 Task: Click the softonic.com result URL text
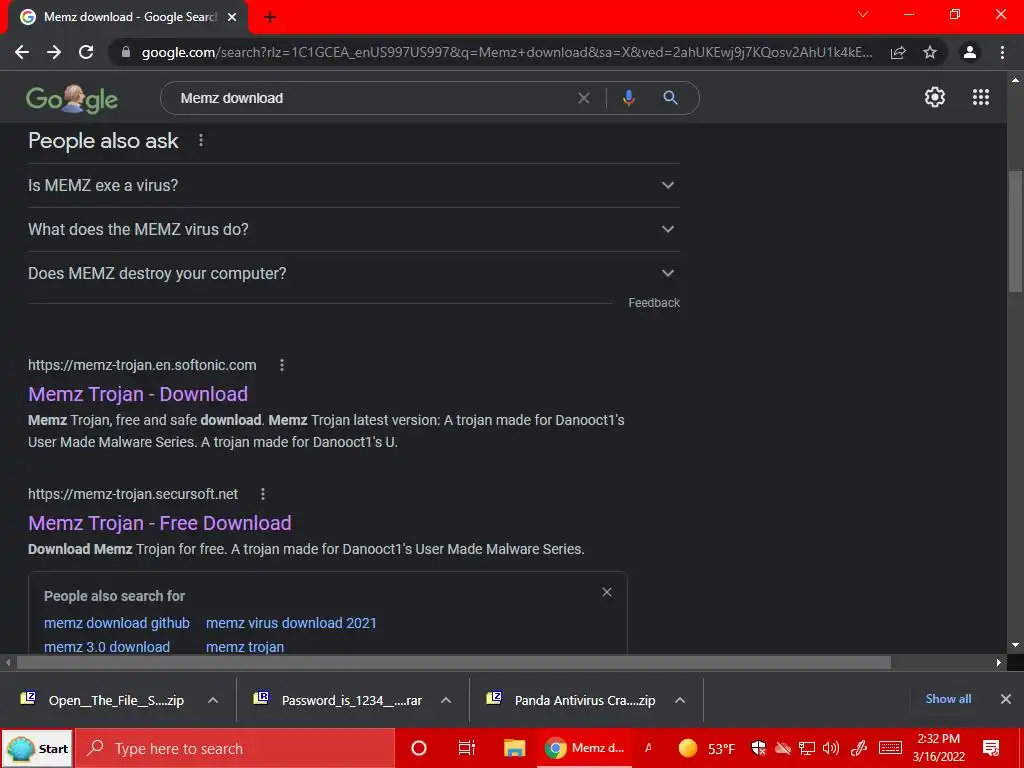[142, 365]
